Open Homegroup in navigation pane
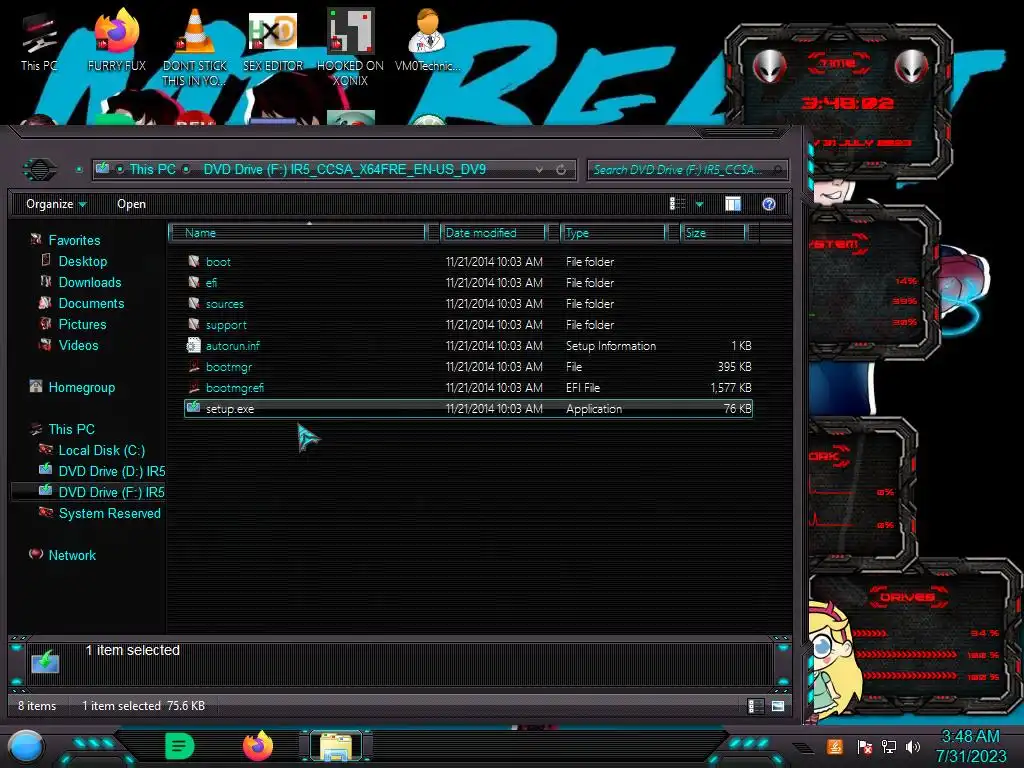This screenshot has width=1024, height=768. (81, 387)
